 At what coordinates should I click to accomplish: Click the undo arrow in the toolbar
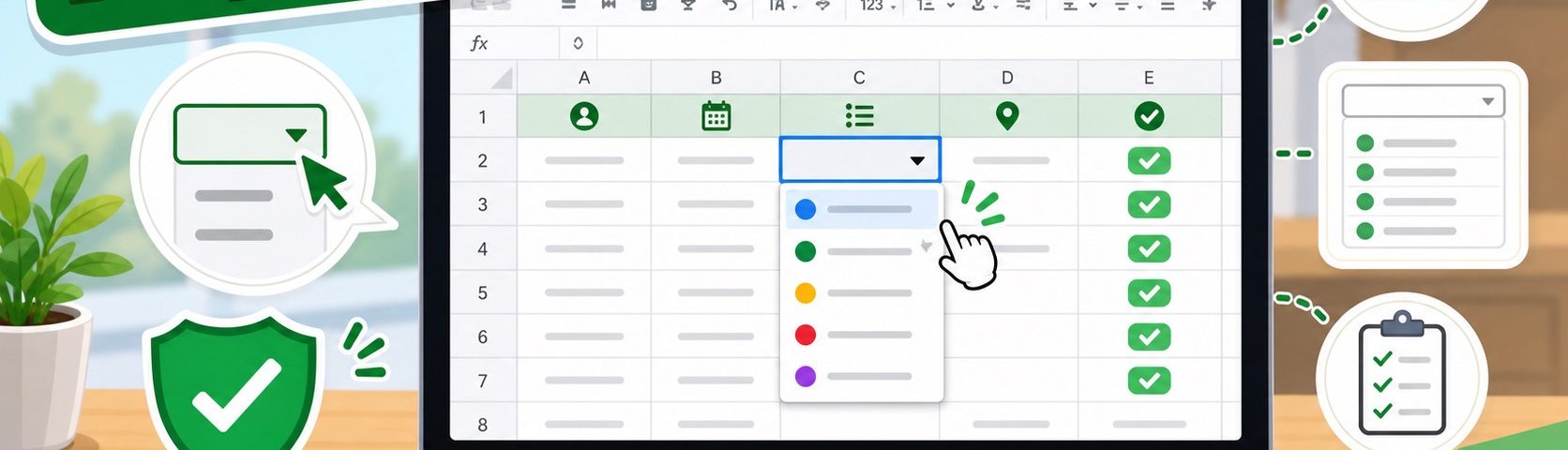point(729,6)
